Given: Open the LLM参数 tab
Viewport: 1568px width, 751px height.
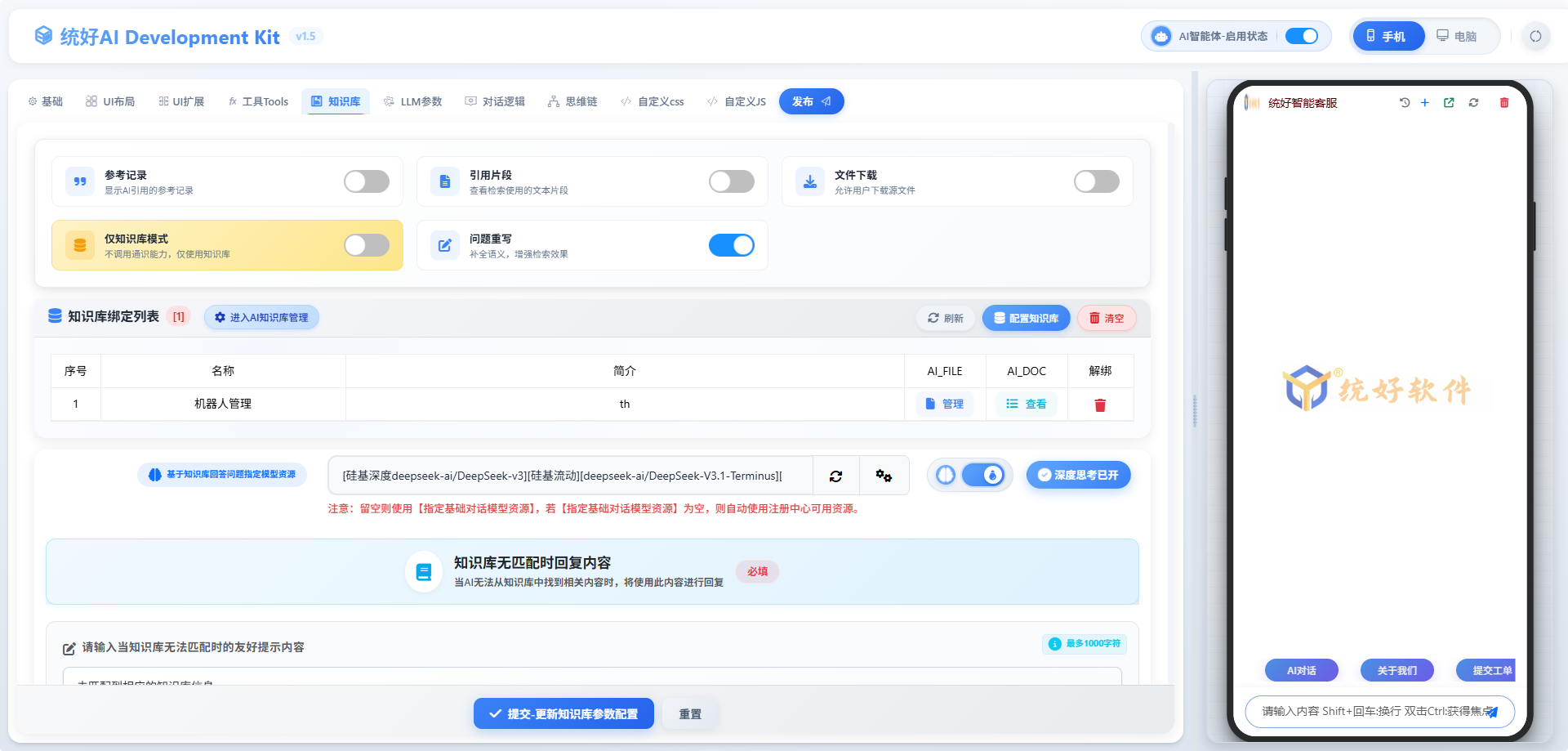Looking at the screenshot, I should (x=413, y=101).
